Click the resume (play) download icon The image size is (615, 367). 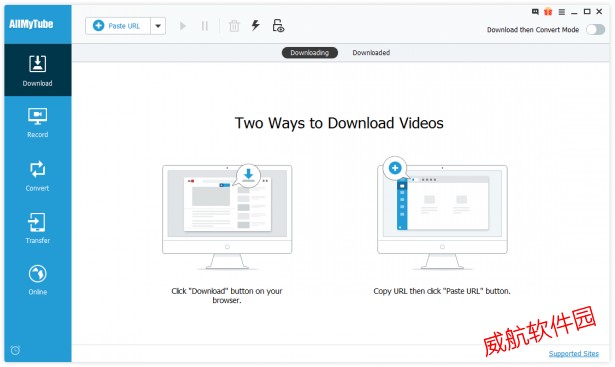coord(183,26)
